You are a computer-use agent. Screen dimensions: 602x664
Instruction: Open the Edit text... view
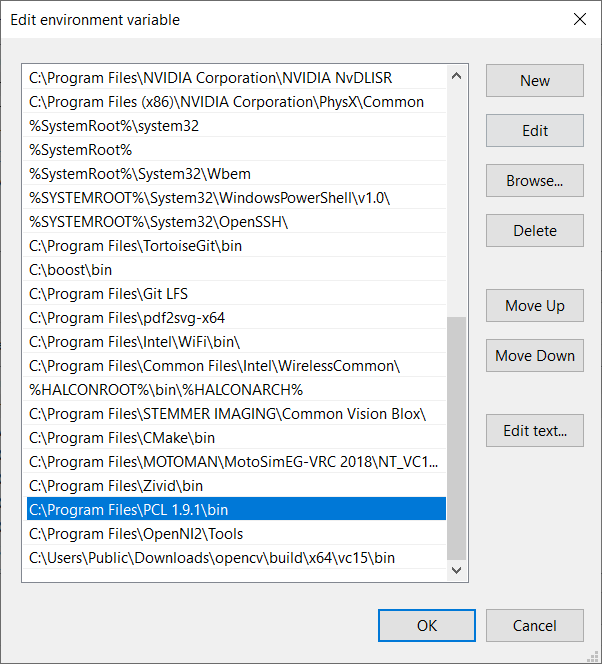point(535,430)
